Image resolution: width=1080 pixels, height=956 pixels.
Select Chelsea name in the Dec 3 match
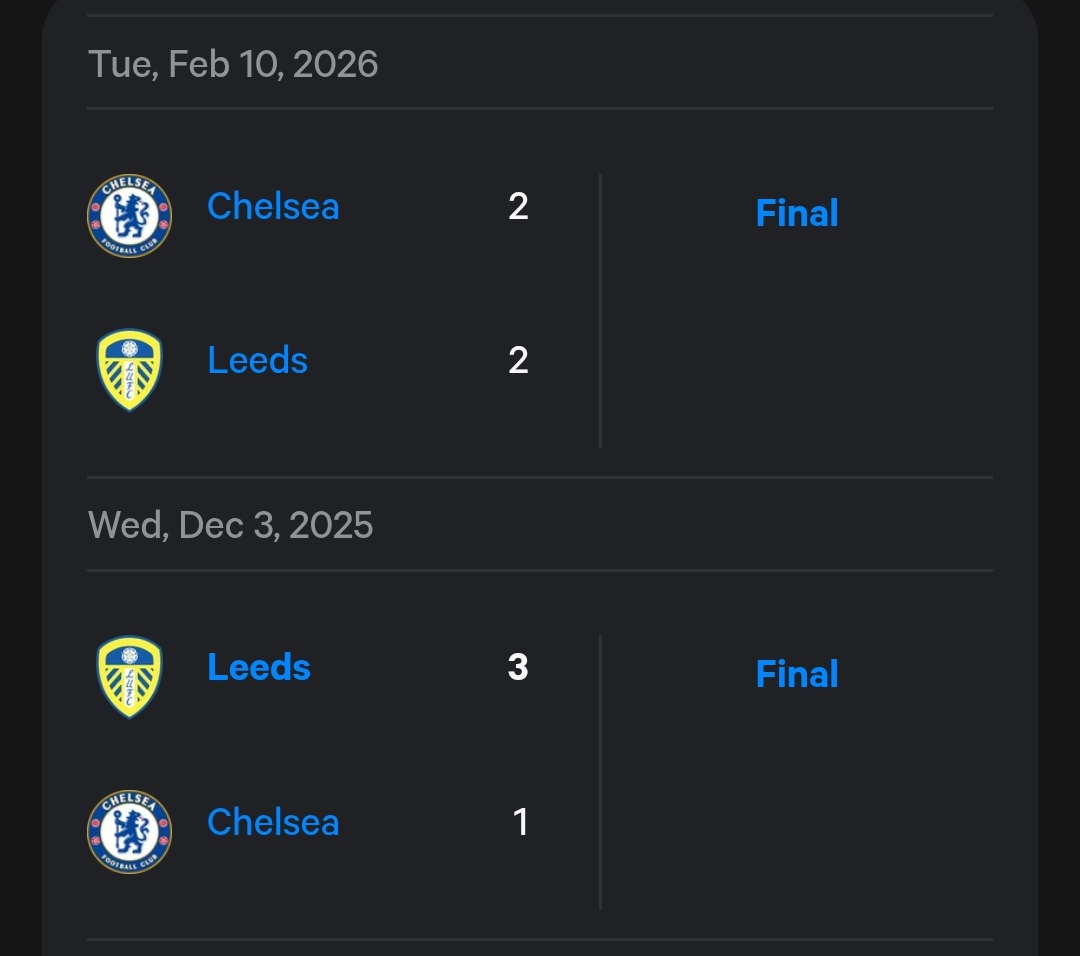pyautogui.click(x=273, y=822)
